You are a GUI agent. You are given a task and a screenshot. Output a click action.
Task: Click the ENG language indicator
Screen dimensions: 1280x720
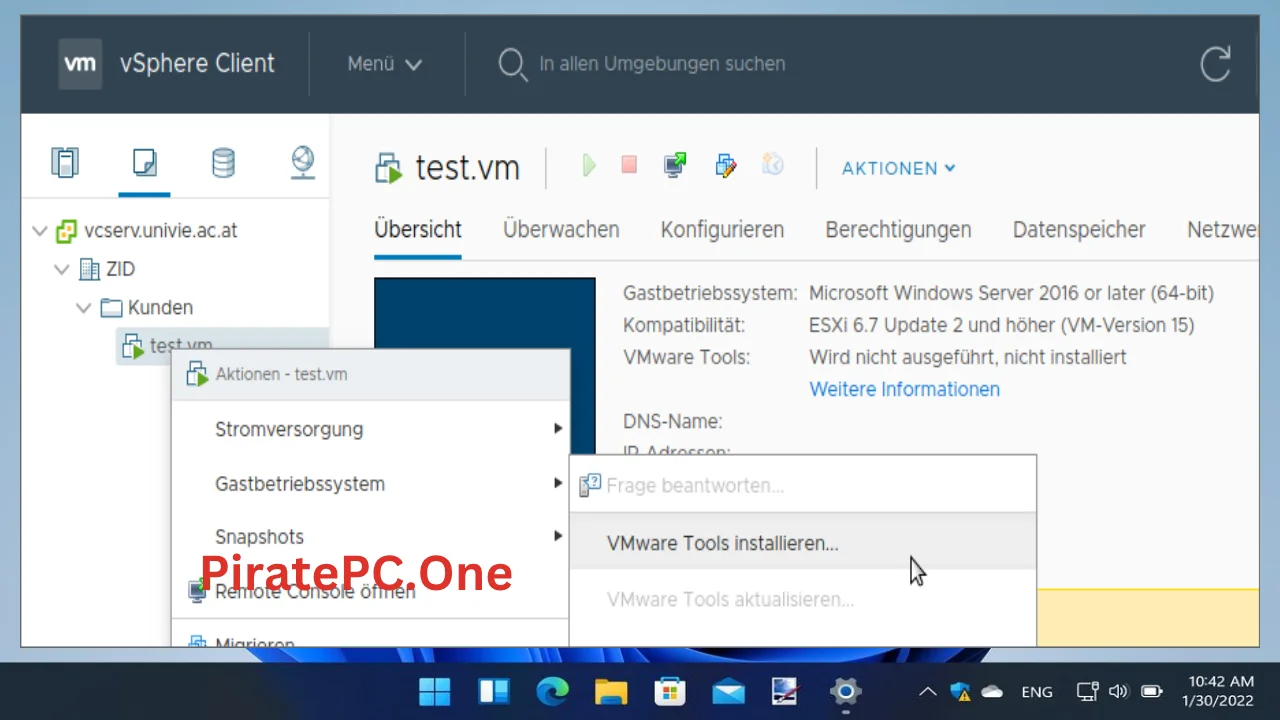1037,692
